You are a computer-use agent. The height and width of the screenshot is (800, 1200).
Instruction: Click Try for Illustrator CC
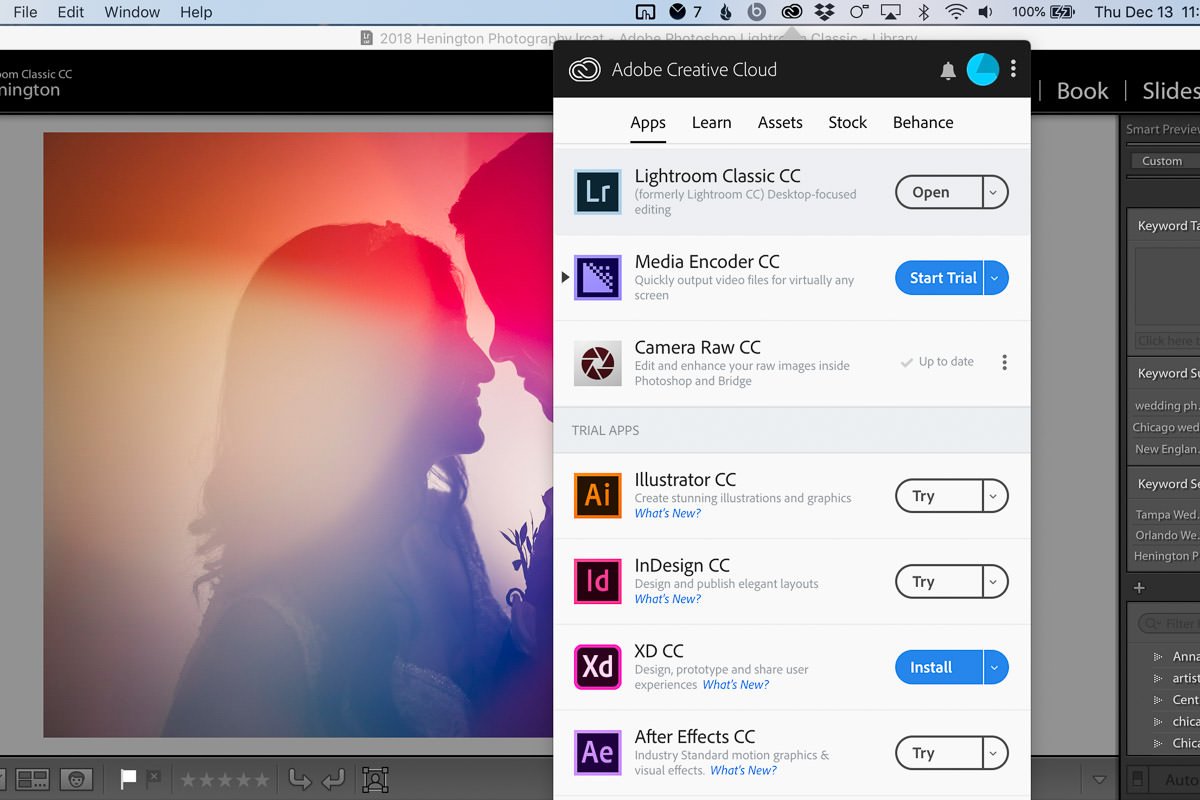pyautogui.click(x=938, y=496)
